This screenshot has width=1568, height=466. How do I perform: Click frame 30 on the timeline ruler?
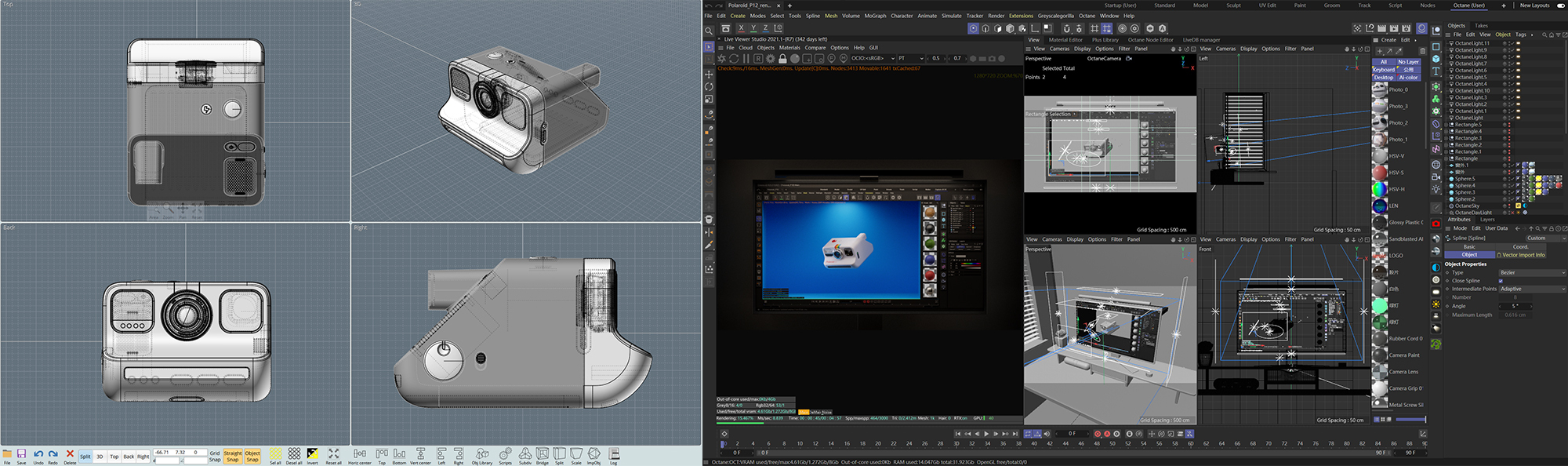956,443
